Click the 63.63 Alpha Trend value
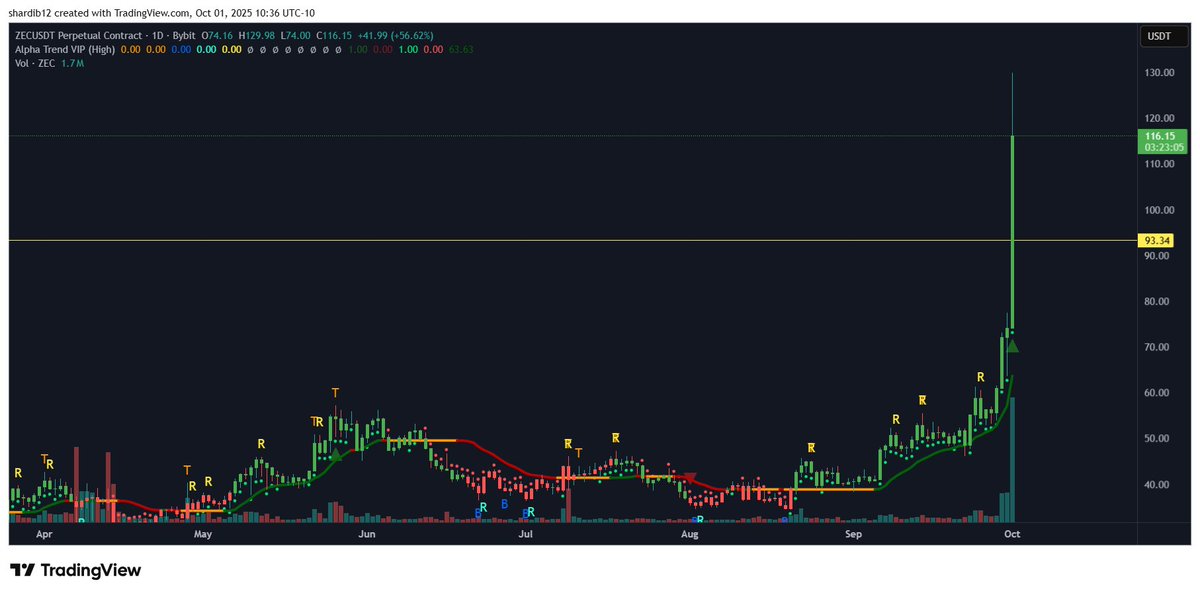Image resolution: width=1200 pixels, height=595 pixels. (462, 49)
